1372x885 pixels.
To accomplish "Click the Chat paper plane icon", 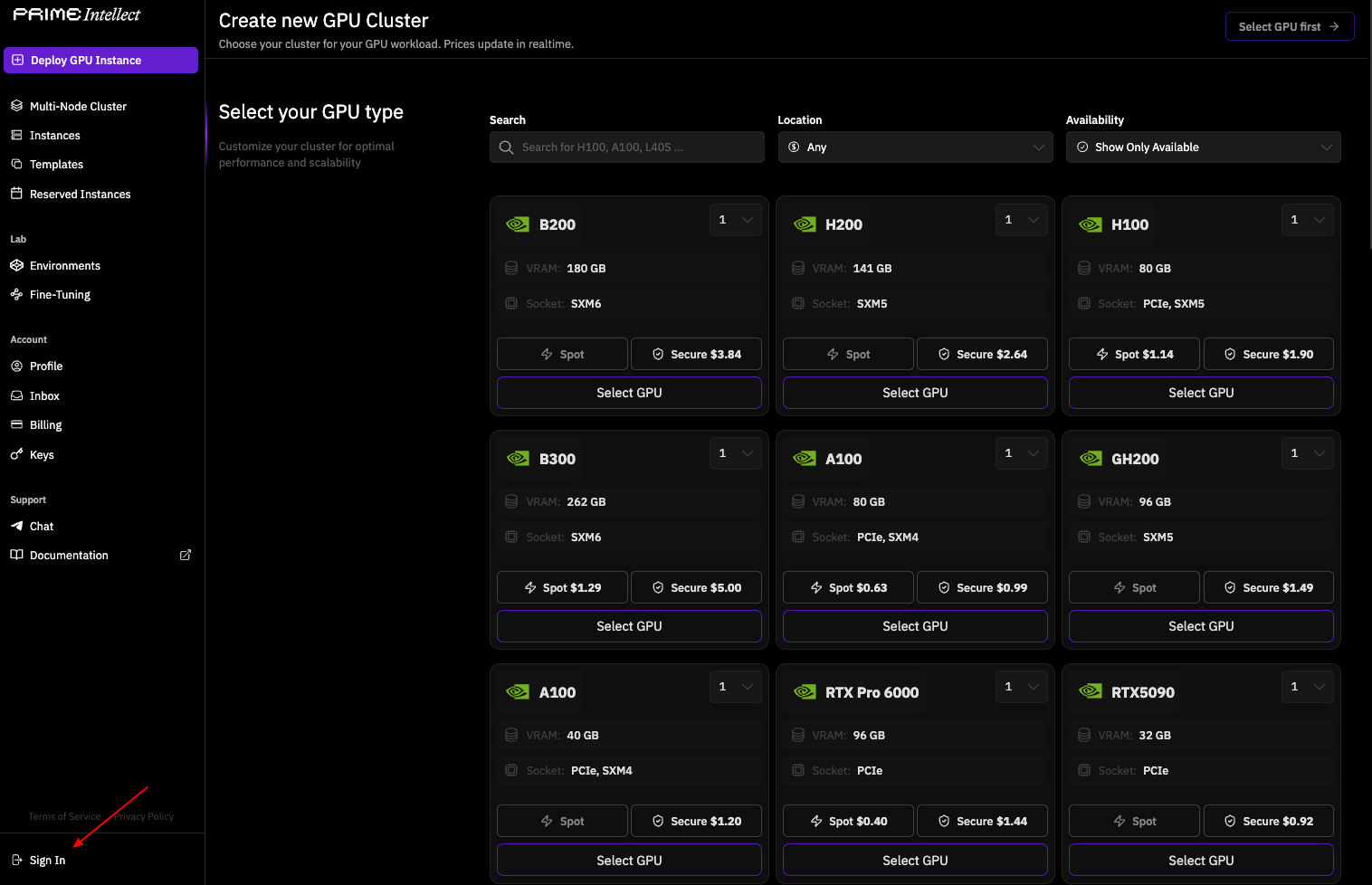I will (16, 526).
